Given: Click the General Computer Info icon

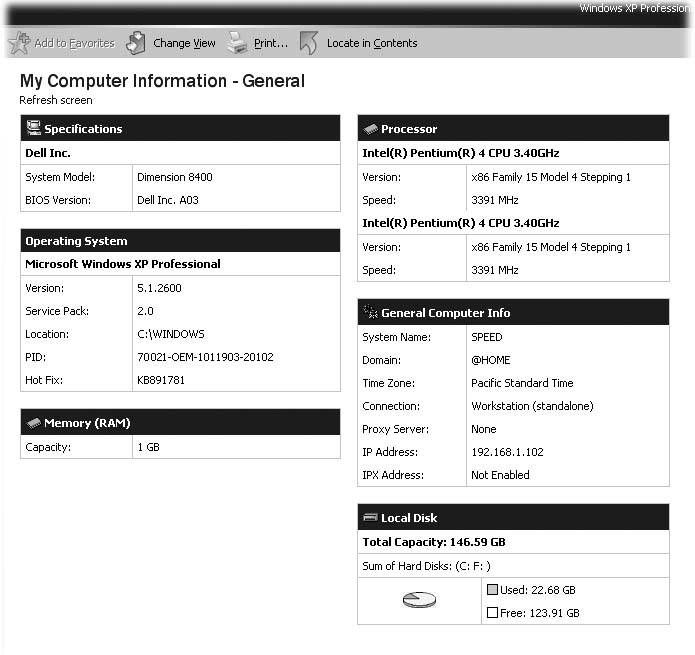Looking at the screenshot, I should click(370, 312).
